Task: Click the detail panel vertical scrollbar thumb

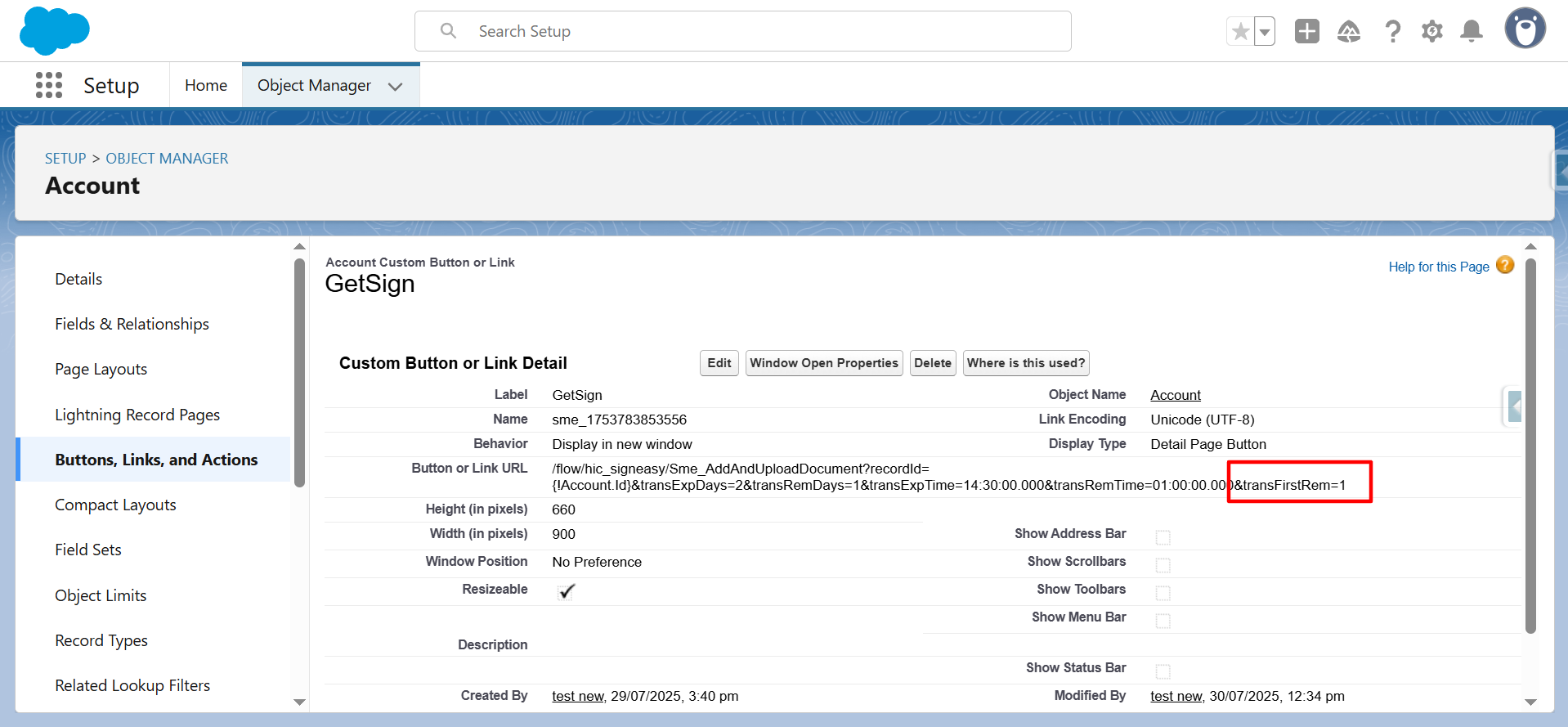Action: (x=1530, y=446)
